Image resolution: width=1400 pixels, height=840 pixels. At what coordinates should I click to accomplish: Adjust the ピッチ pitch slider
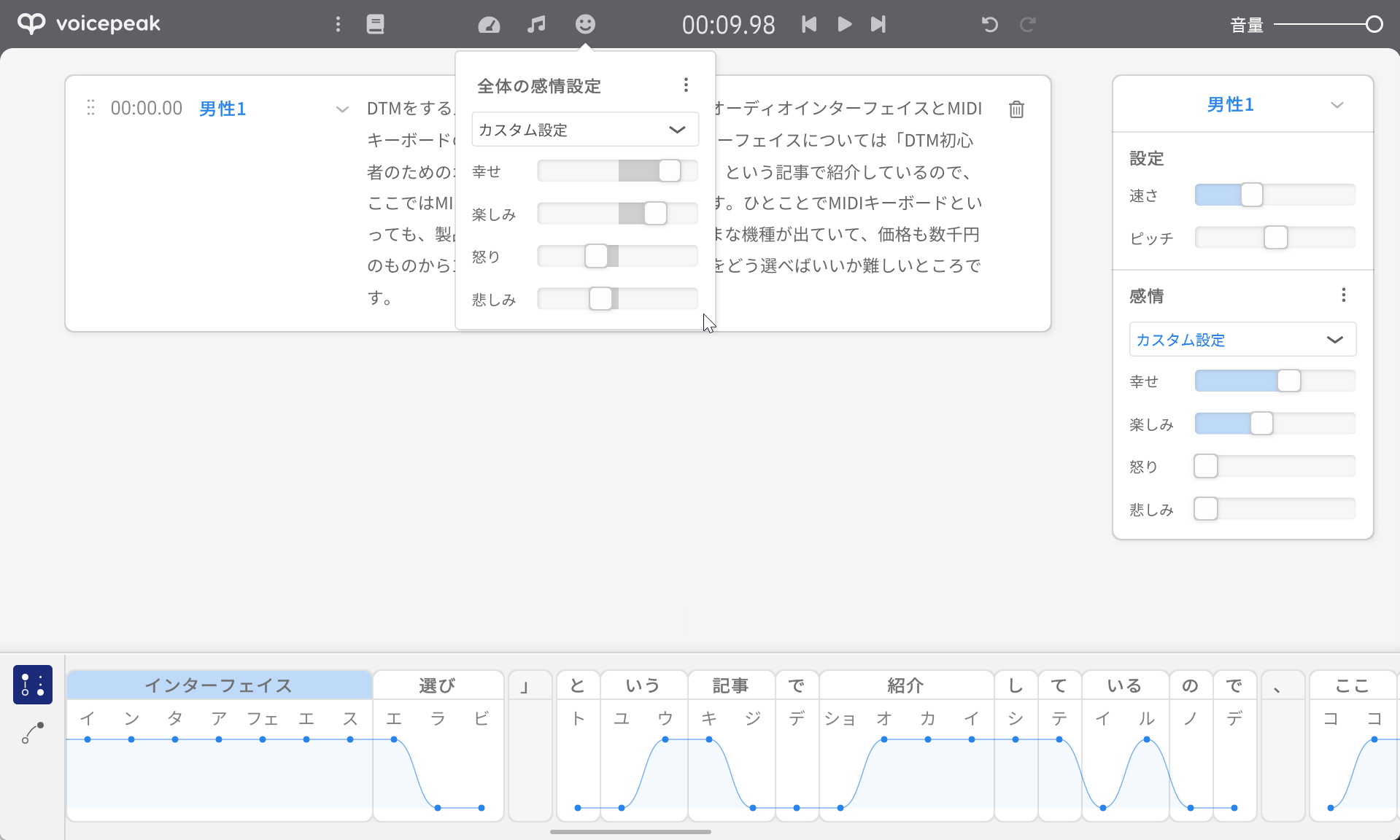(1275, 238)
